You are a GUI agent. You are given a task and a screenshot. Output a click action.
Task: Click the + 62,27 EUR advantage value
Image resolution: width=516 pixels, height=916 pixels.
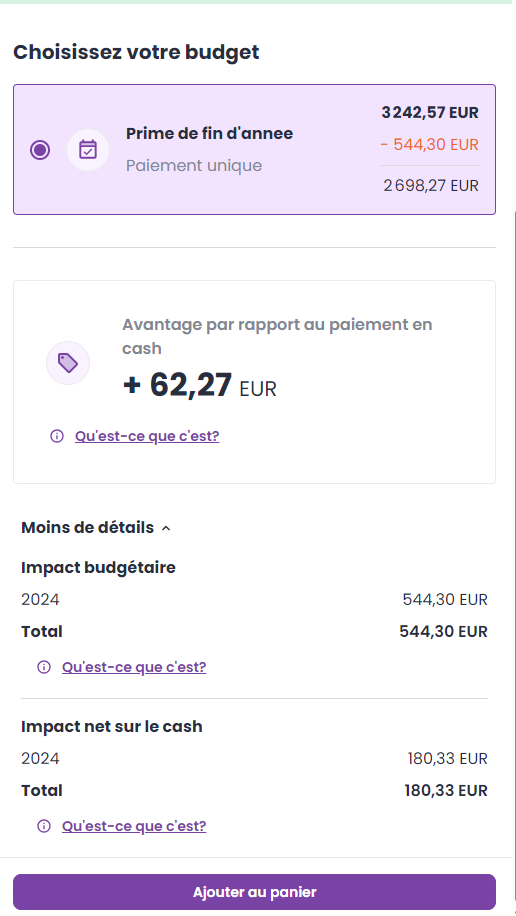(199, 386)
